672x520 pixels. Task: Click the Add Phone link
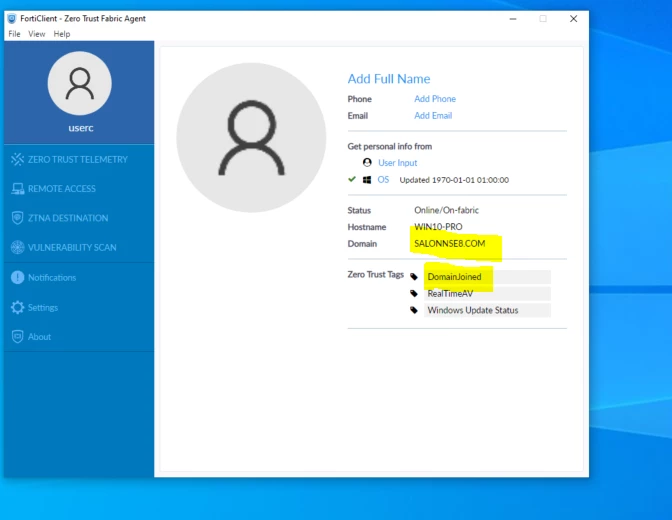(435, 99)
